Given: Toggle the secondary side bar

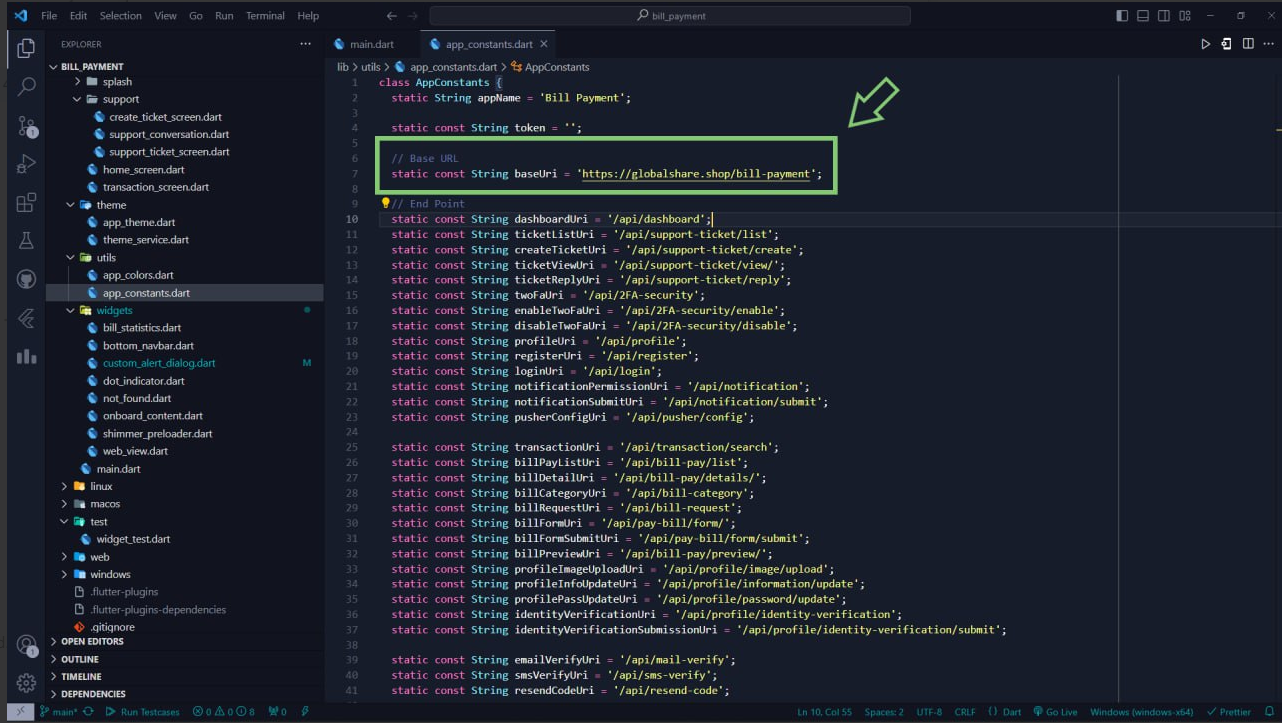Looking at the screenshot, I should (1165, 16).
